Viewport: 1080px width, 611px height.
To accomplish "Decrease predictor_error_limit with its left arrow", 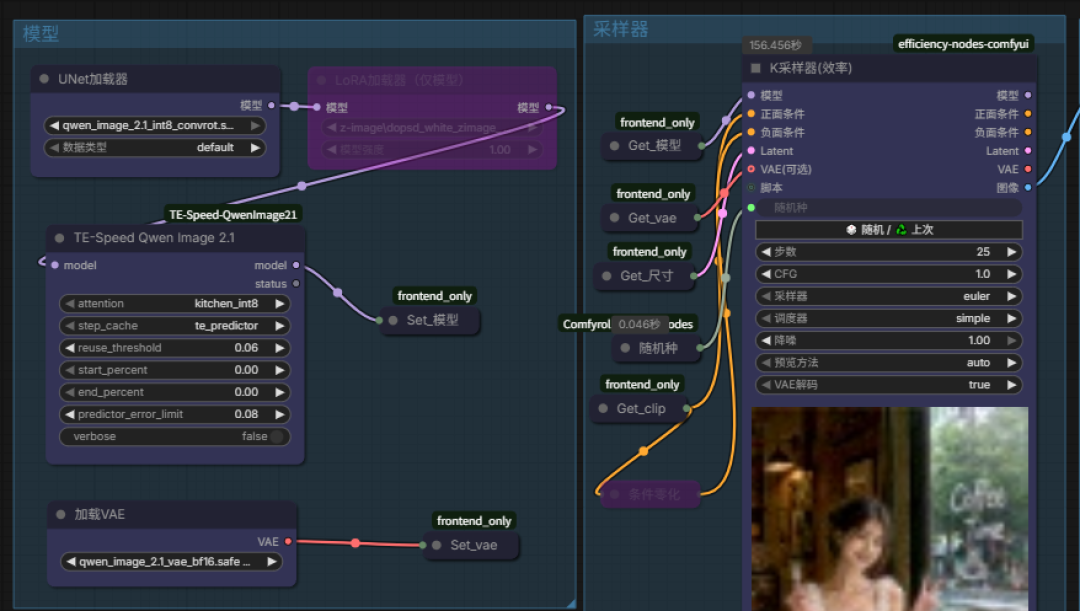I will coord(70,415).
